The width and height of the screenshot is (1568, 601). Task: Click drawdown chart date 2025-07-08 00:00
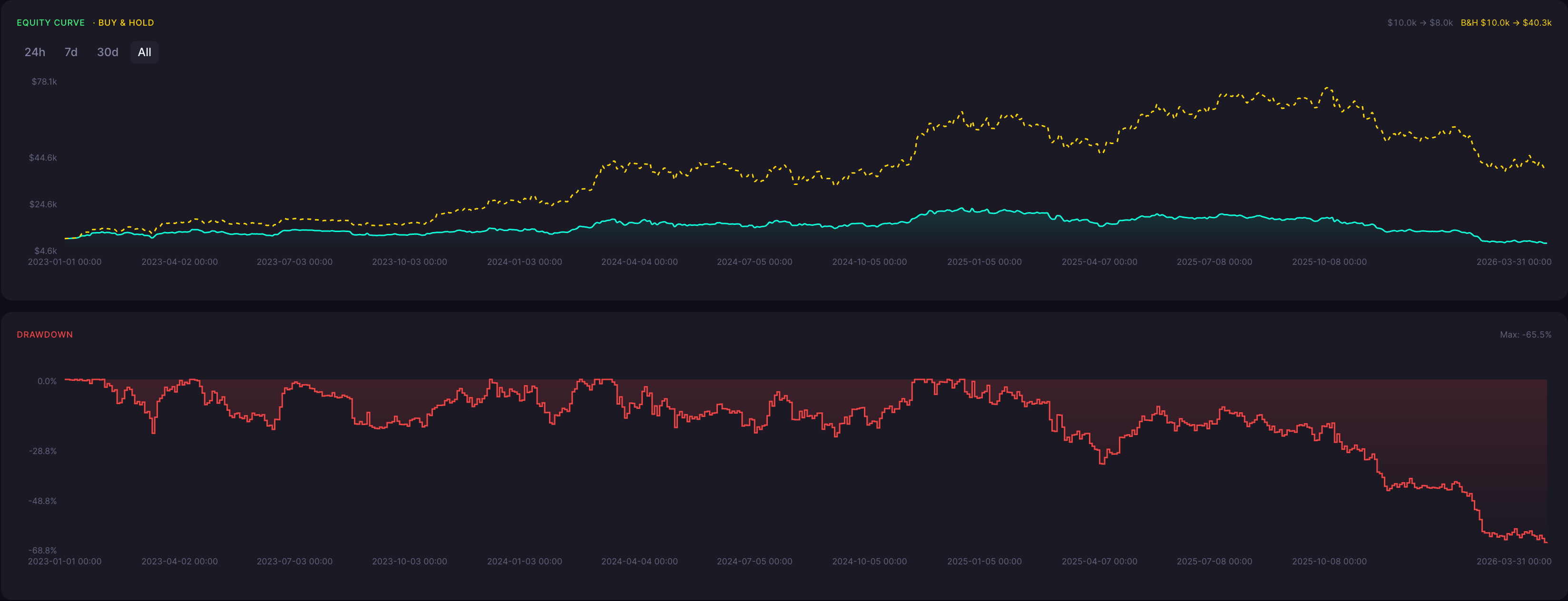pos(1215,562)
